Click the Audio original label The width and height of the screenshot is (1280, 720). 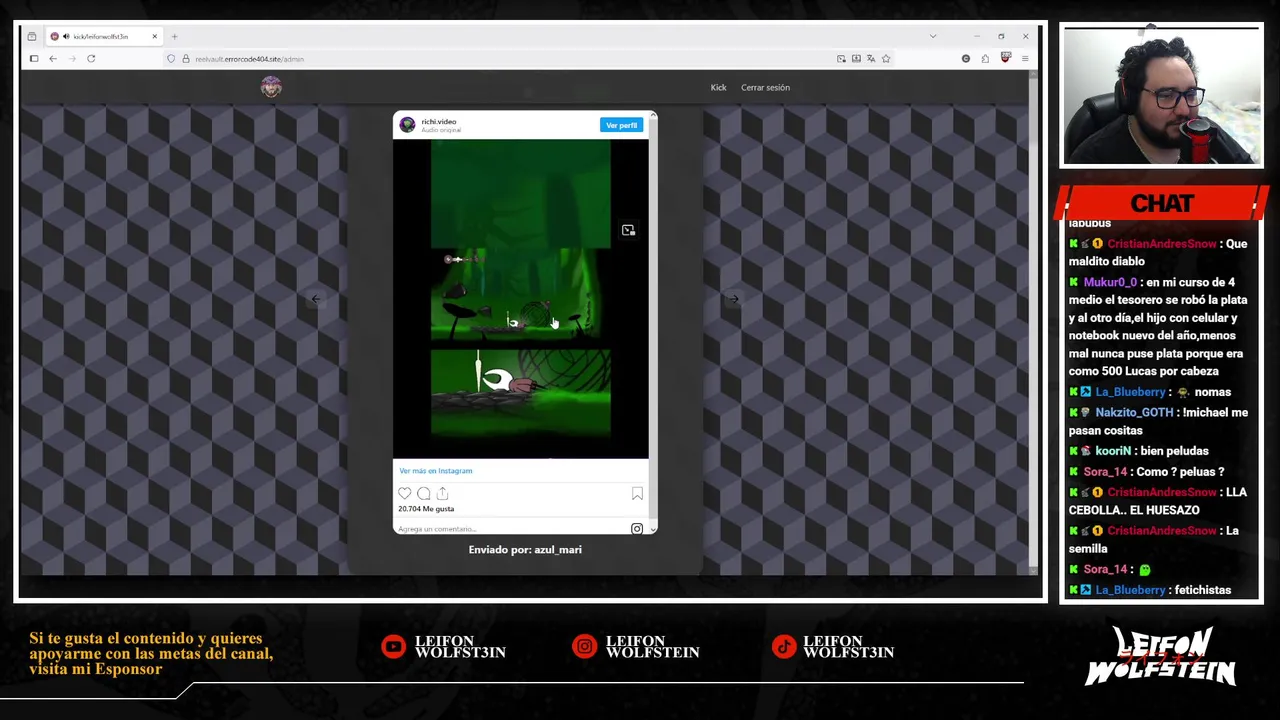[441, 130]
